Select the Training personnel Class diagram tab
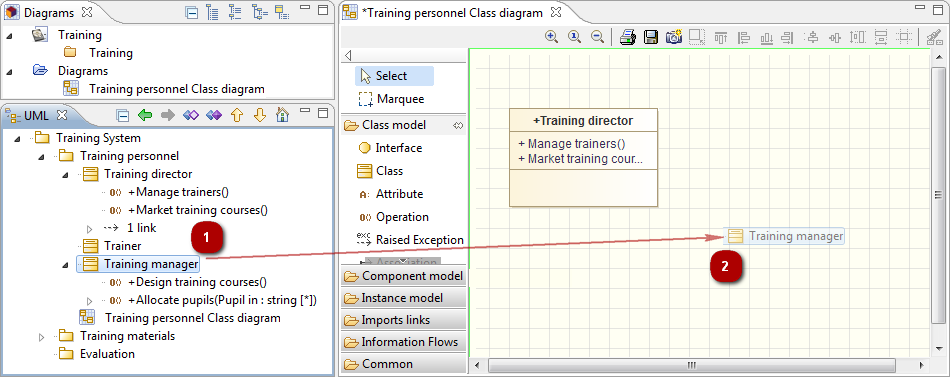The width and height of the screenshot is (950, 377). point(453,12)
